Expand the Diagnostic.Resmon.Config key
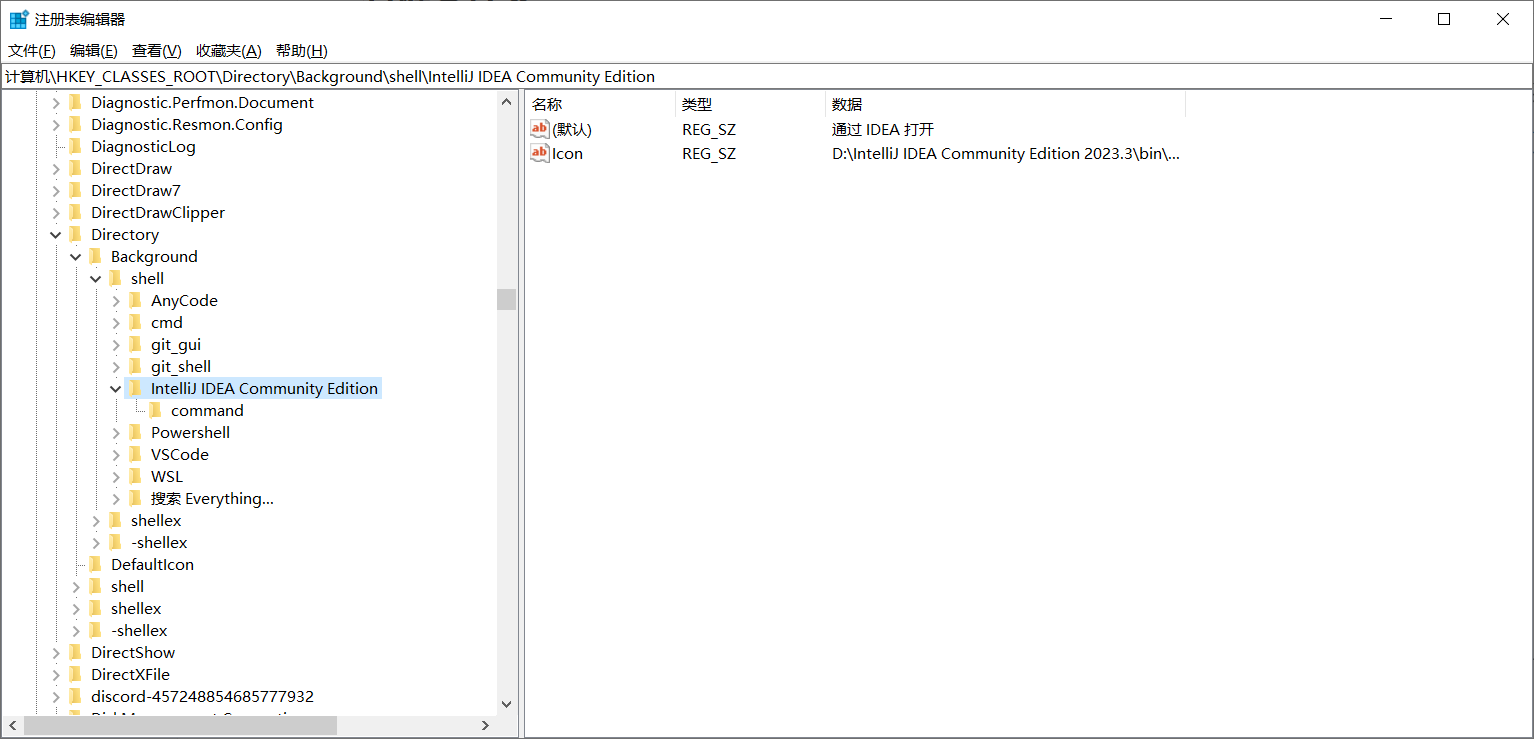Screen dimensions: 1534x739 pos(56,125)
